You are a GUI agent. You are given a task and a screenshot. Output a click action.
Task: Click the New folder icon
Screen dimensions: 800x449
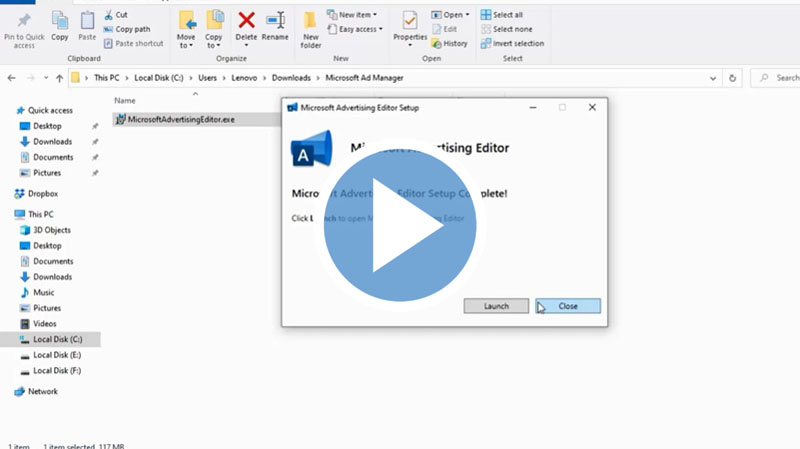(310, 21)
